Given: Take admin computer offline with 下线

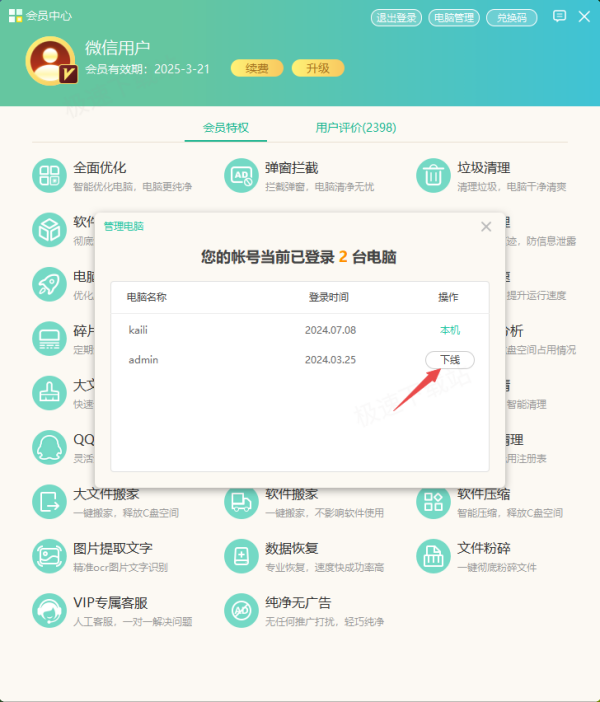Looking at the screenshot, I should (x=450, y=360).
